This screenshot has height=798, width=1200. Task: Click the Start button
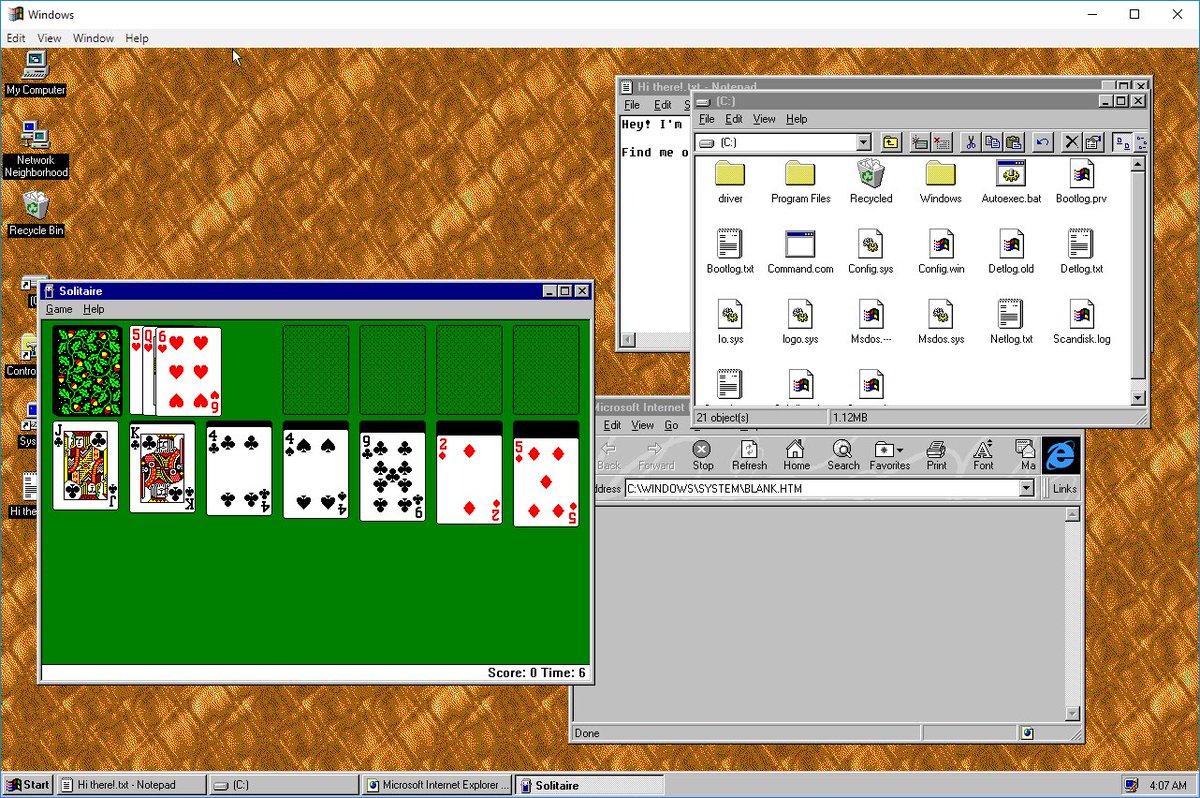tap(28, 785)
